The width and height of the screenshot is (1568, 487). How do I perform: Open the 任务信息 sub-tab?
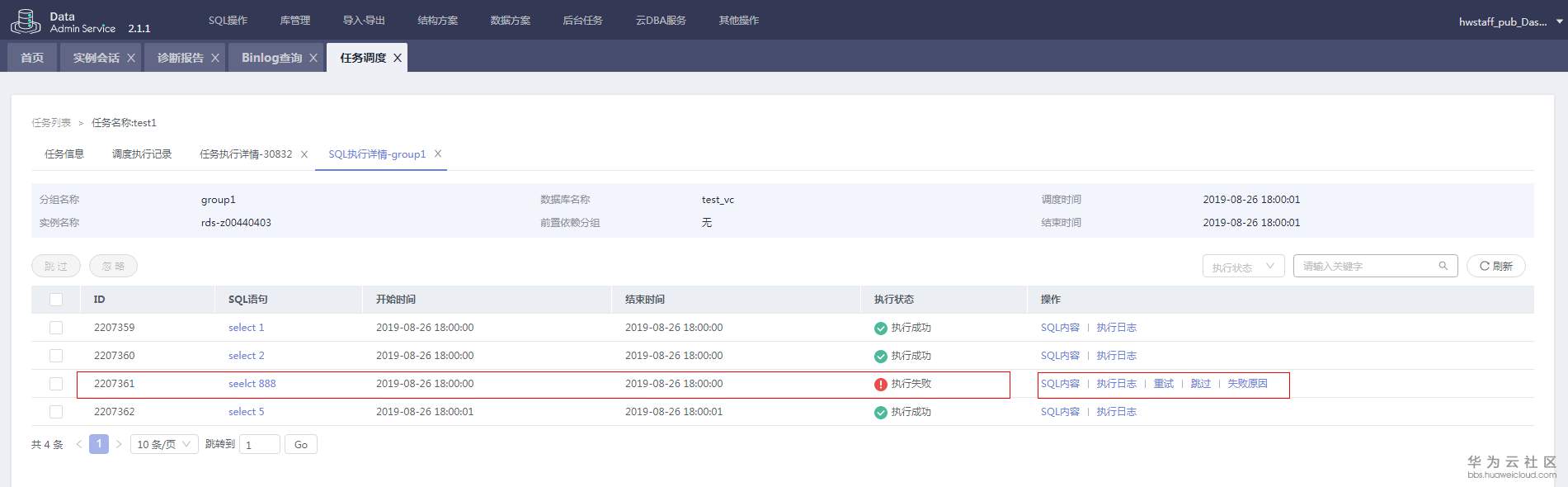click(x=64, y=154)
